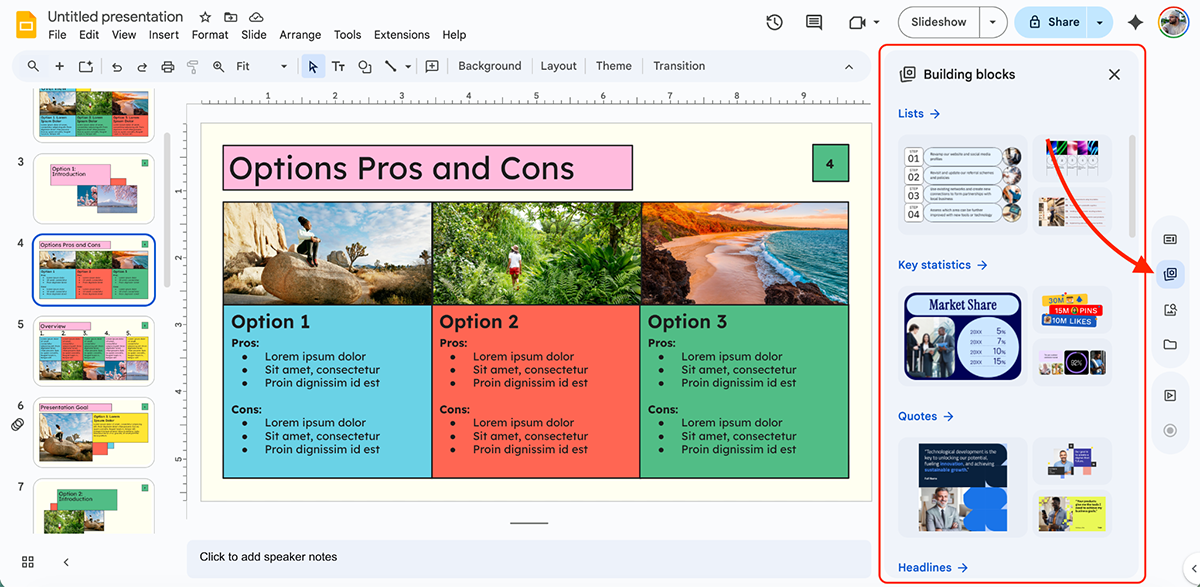Select the Text box tool
The height and width of the screenshot is (587, 1200).
338,66
